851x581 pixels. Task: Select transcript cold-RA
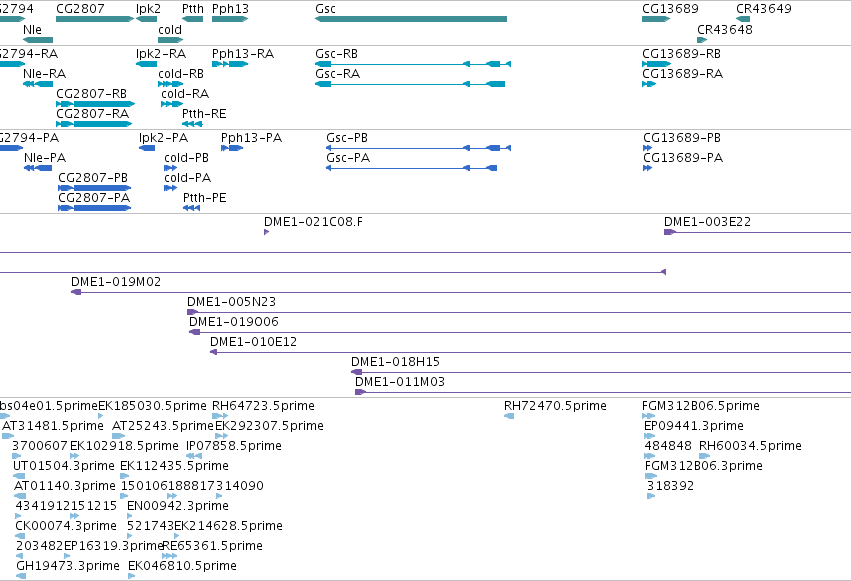pos(185,94)
